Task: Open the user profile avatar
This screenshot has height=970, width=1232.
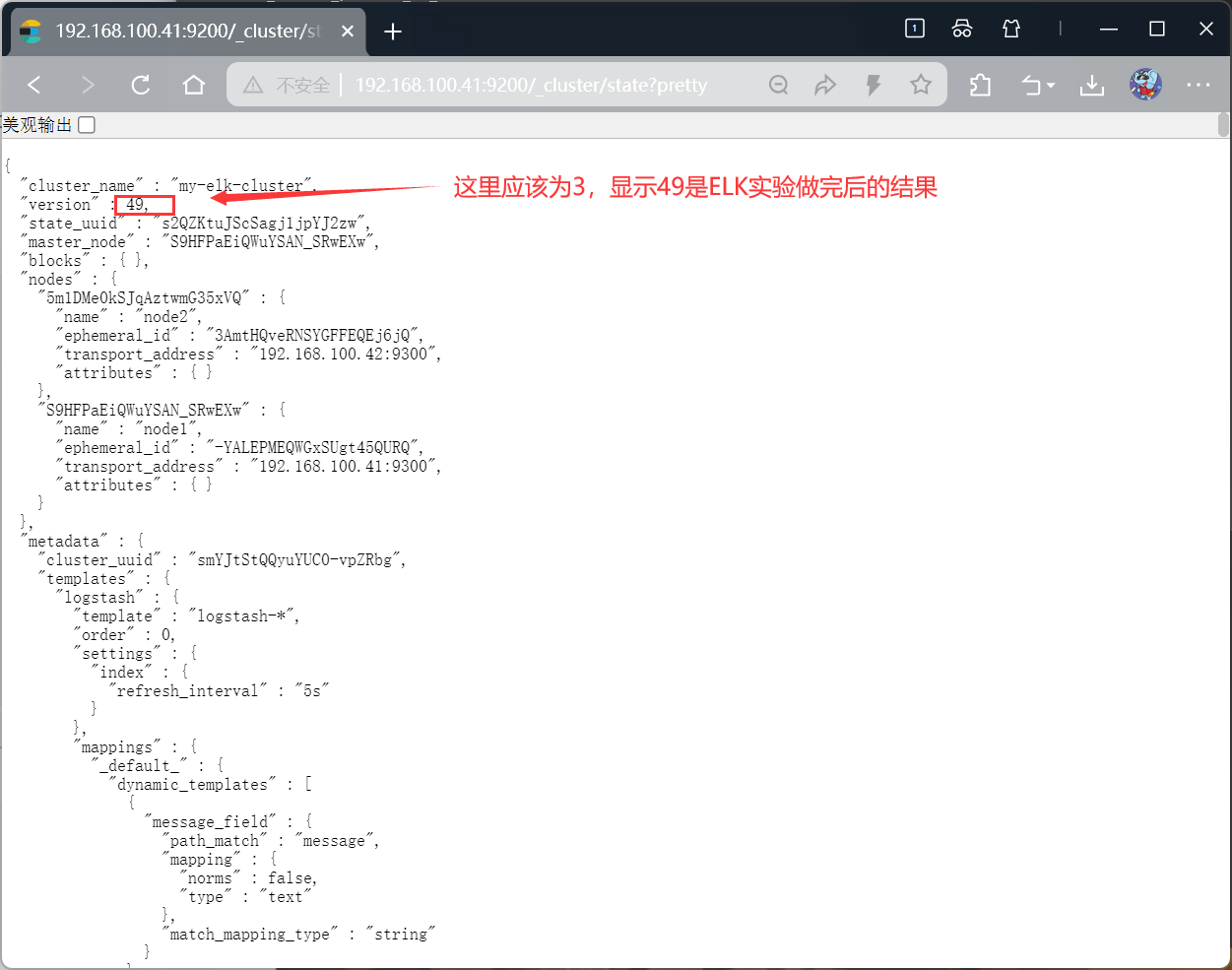Action: [1145, 86]
